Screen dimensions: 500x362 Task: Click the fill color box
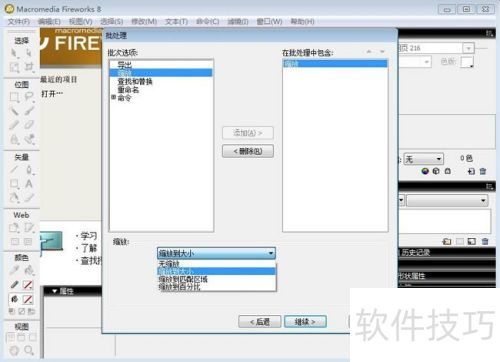tap(28, 299)
